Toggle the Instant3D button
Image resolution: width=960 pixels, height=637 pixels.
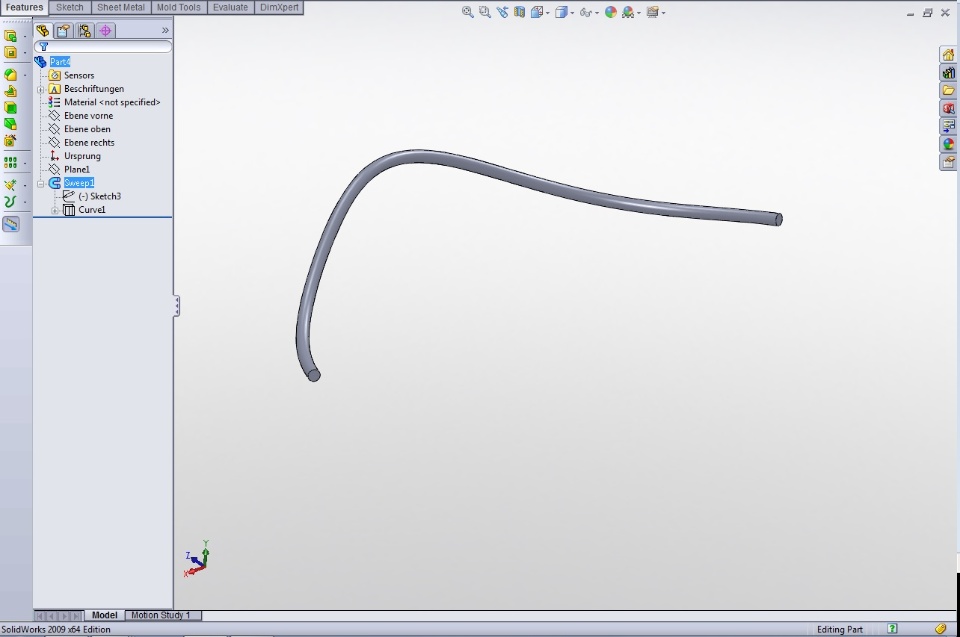click(11, 224)
